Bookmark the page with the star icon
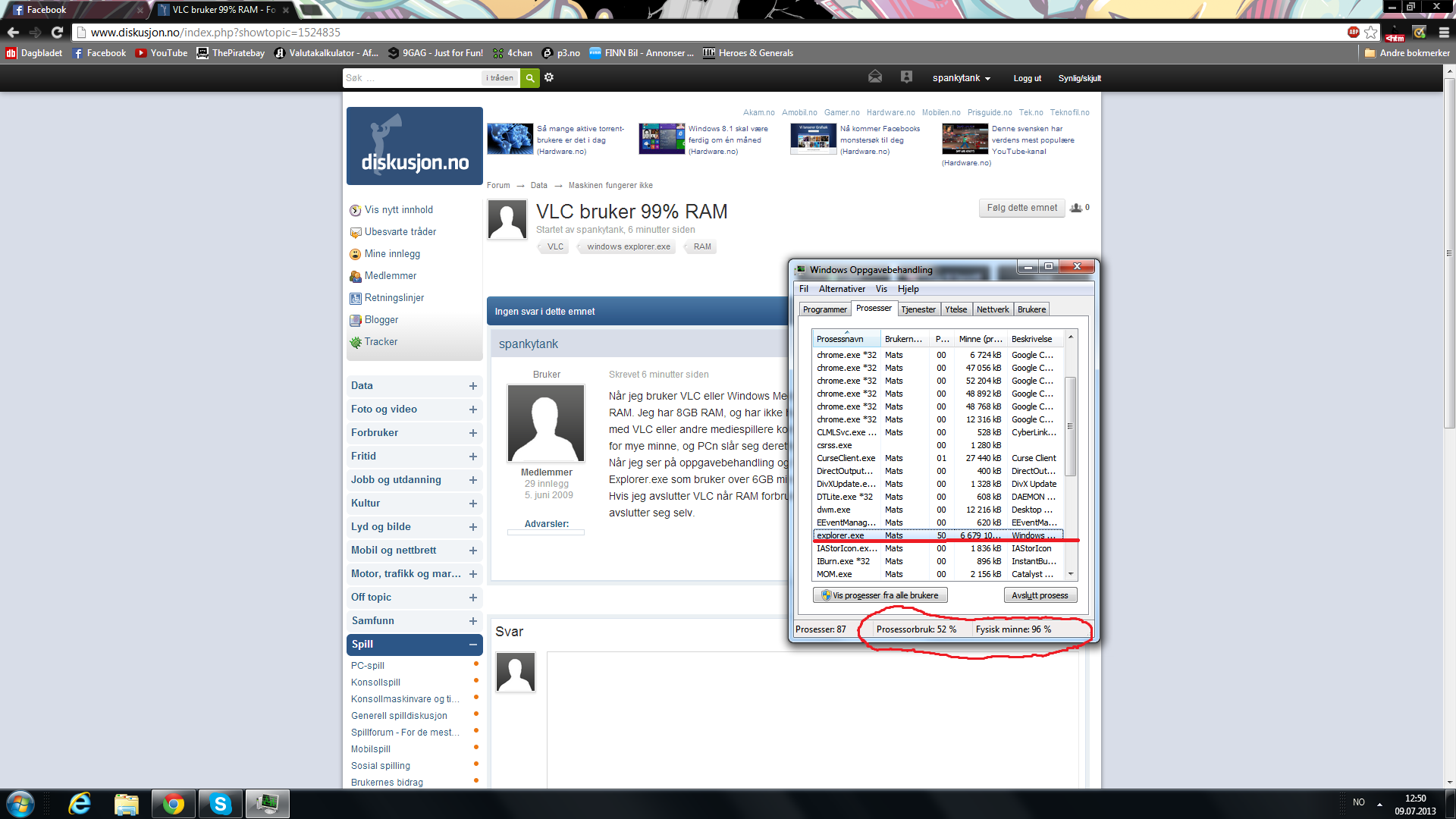 pyautogui.click(x=1370, y=33)
